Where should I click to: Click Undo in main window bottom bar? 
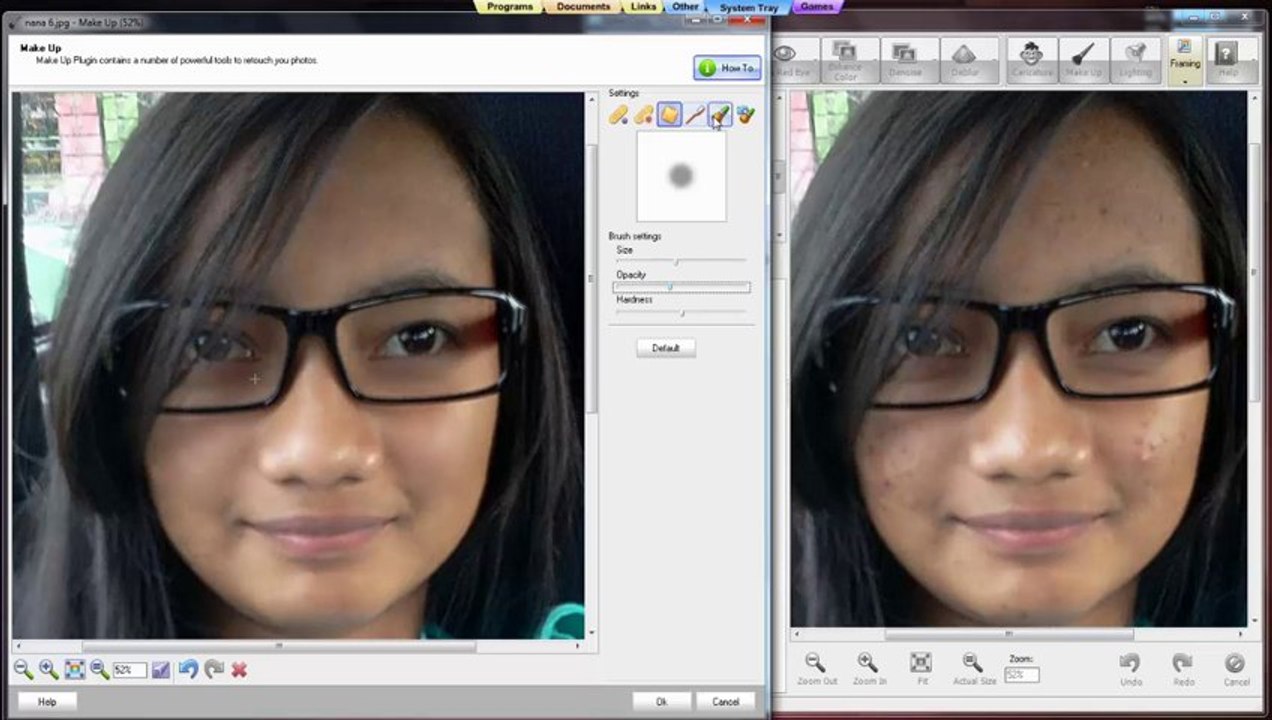point(1130,669)
